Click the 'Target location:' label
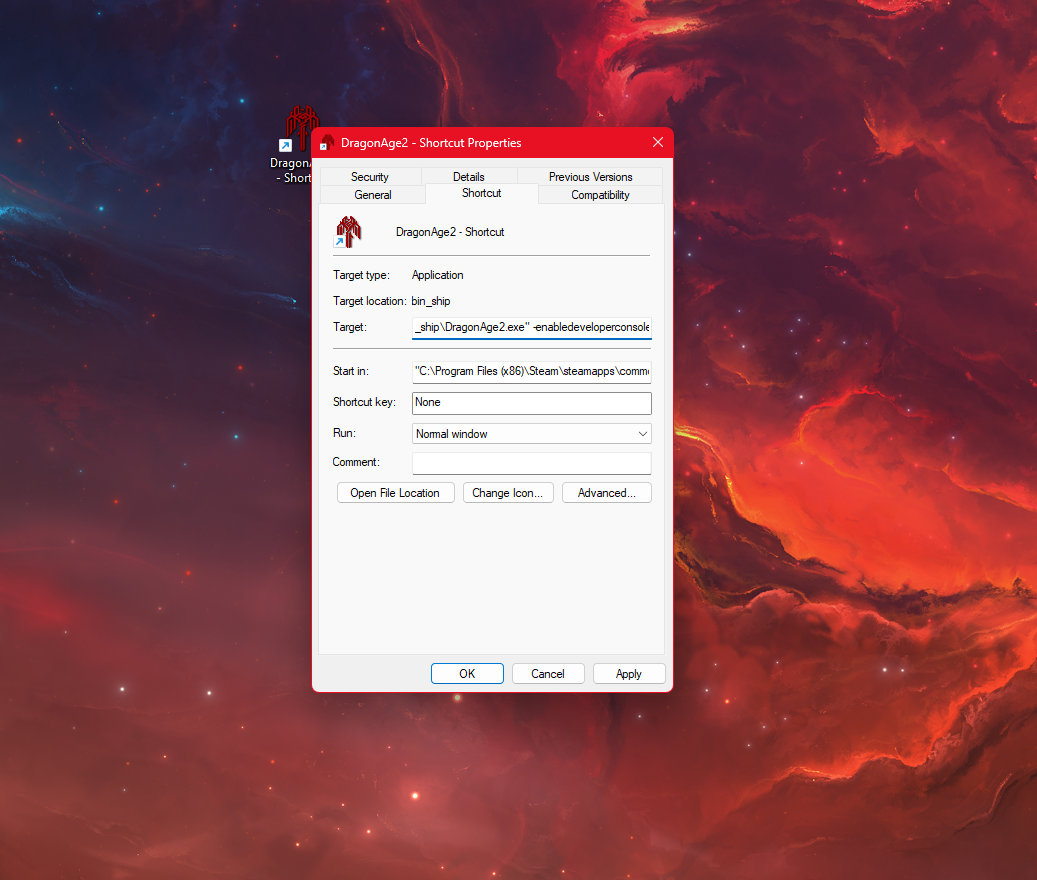 (x=370, y=301)
